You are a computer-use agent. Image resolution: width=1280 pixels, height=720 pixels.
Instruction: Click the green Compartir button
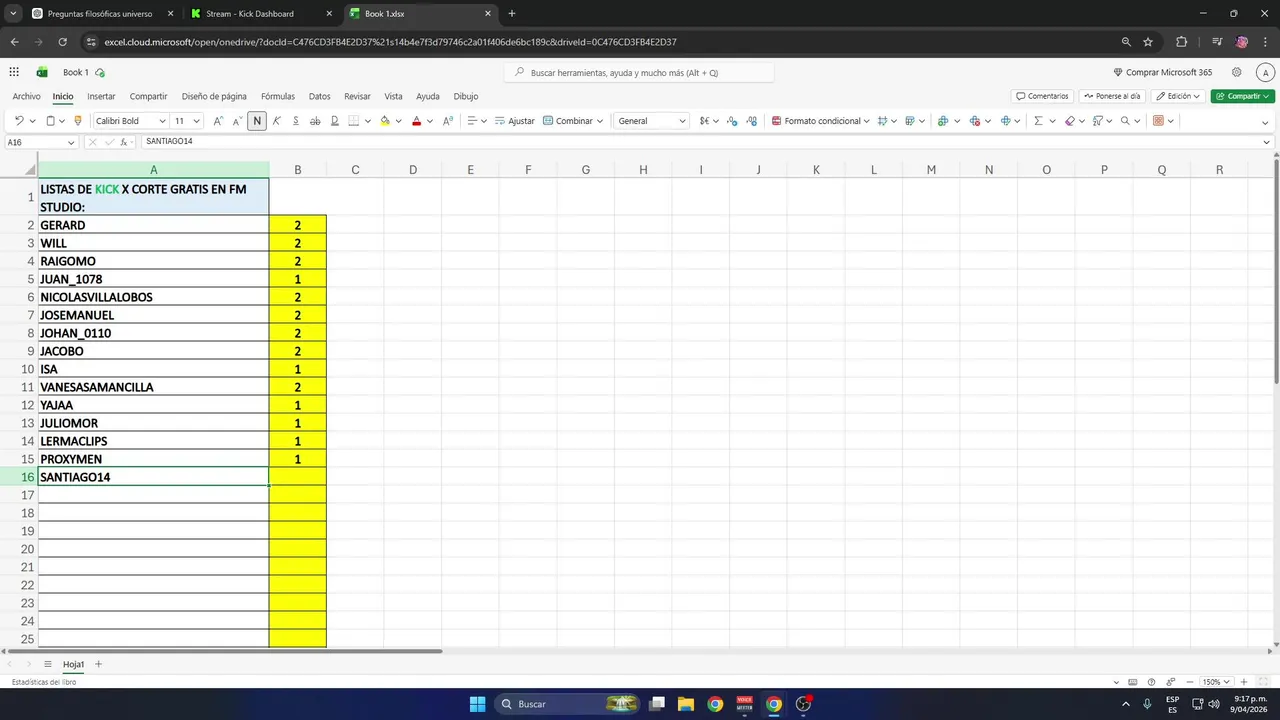1242,96
